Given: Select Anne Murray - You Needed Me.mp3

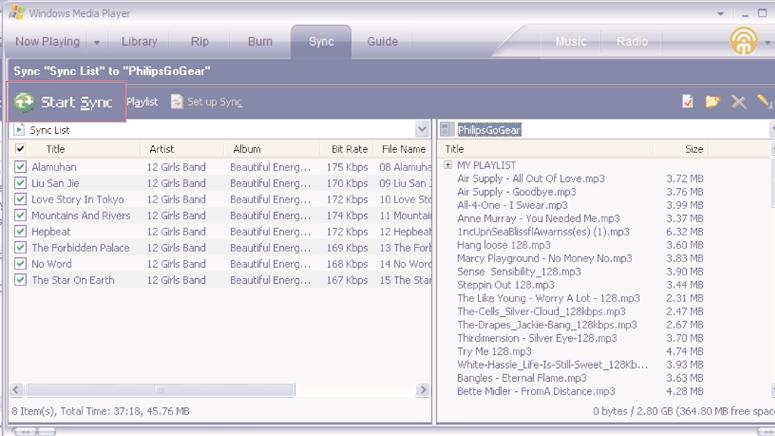Looking at the screenshot, I should (x=538, y=218).
